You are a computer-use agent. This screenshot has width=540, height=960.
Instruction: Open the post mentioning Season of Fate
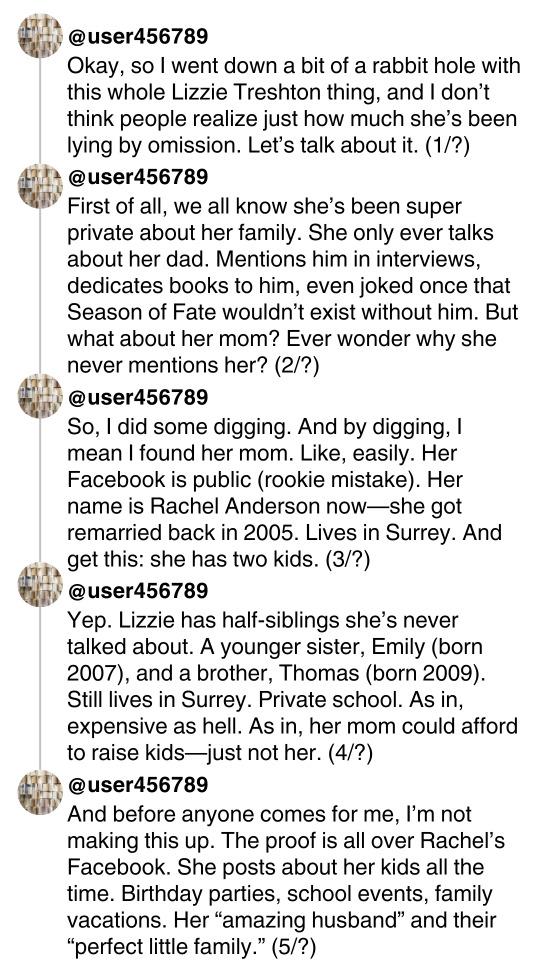pyautogui.click(x=293, y=286)
